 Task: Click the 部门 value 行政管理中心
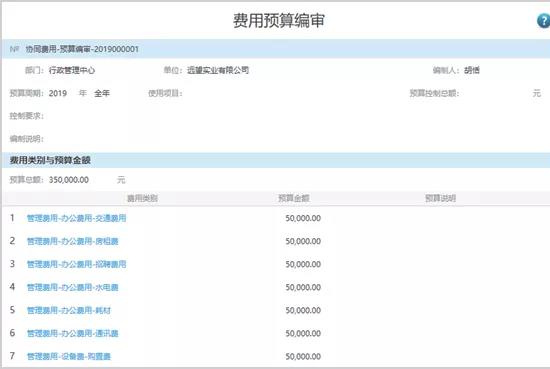tap(72, 71)
